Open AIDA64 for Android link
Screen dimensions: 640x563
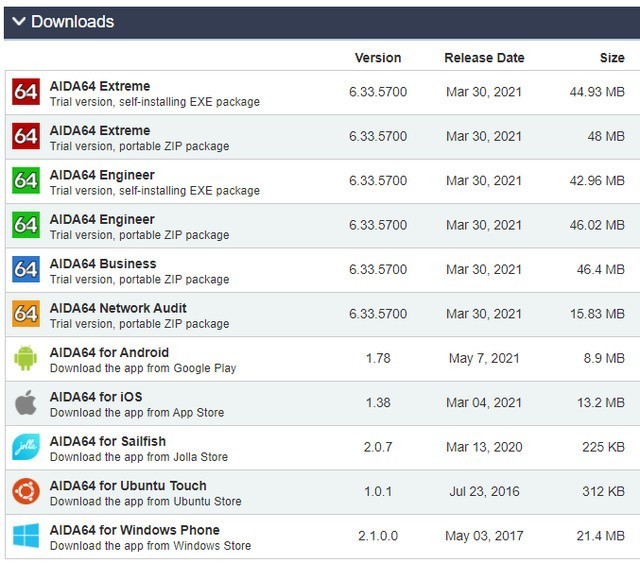tap(109, 352)
